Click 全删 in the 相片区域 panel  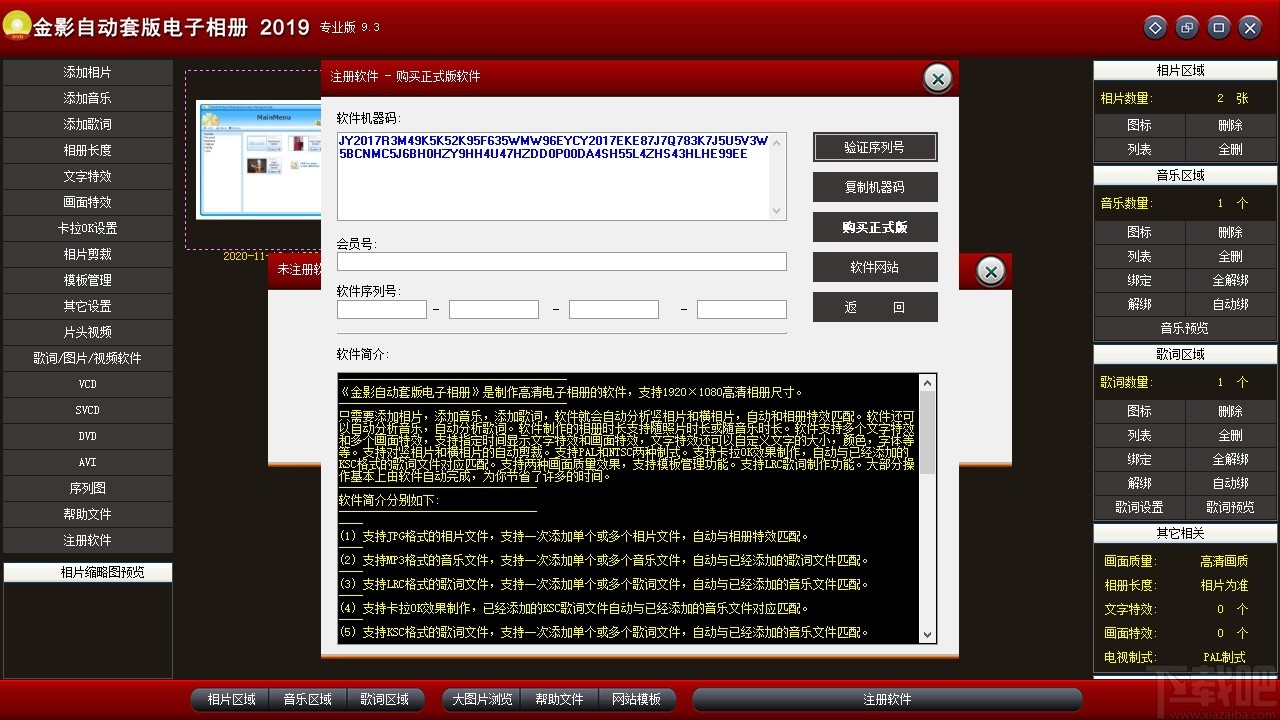[x=1231, y=150]
